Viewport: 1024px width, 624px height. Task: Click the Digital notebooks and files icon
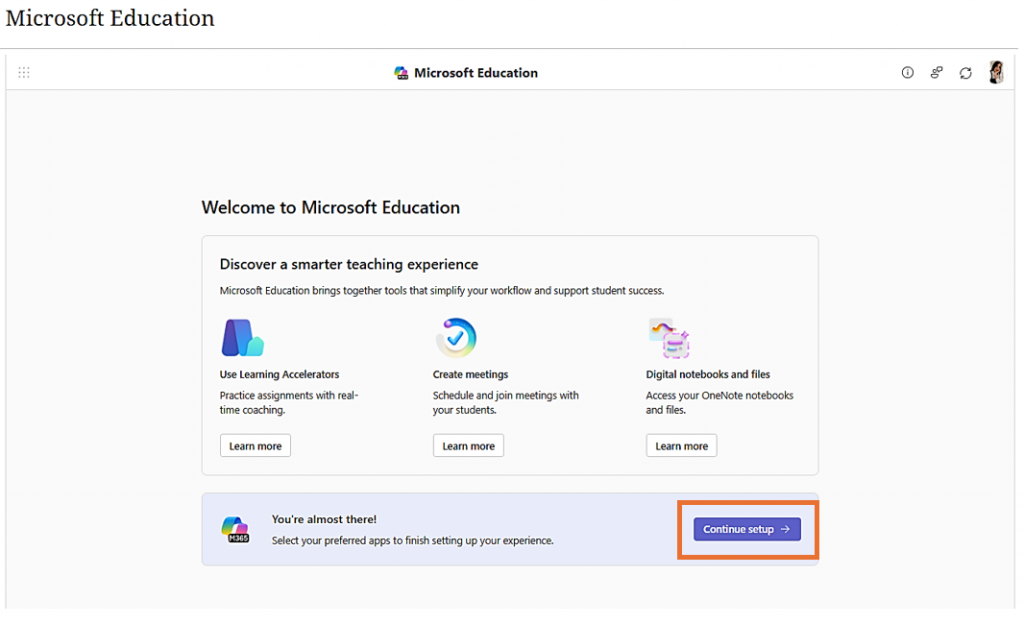pyautogui.click(x=669, y=338)
